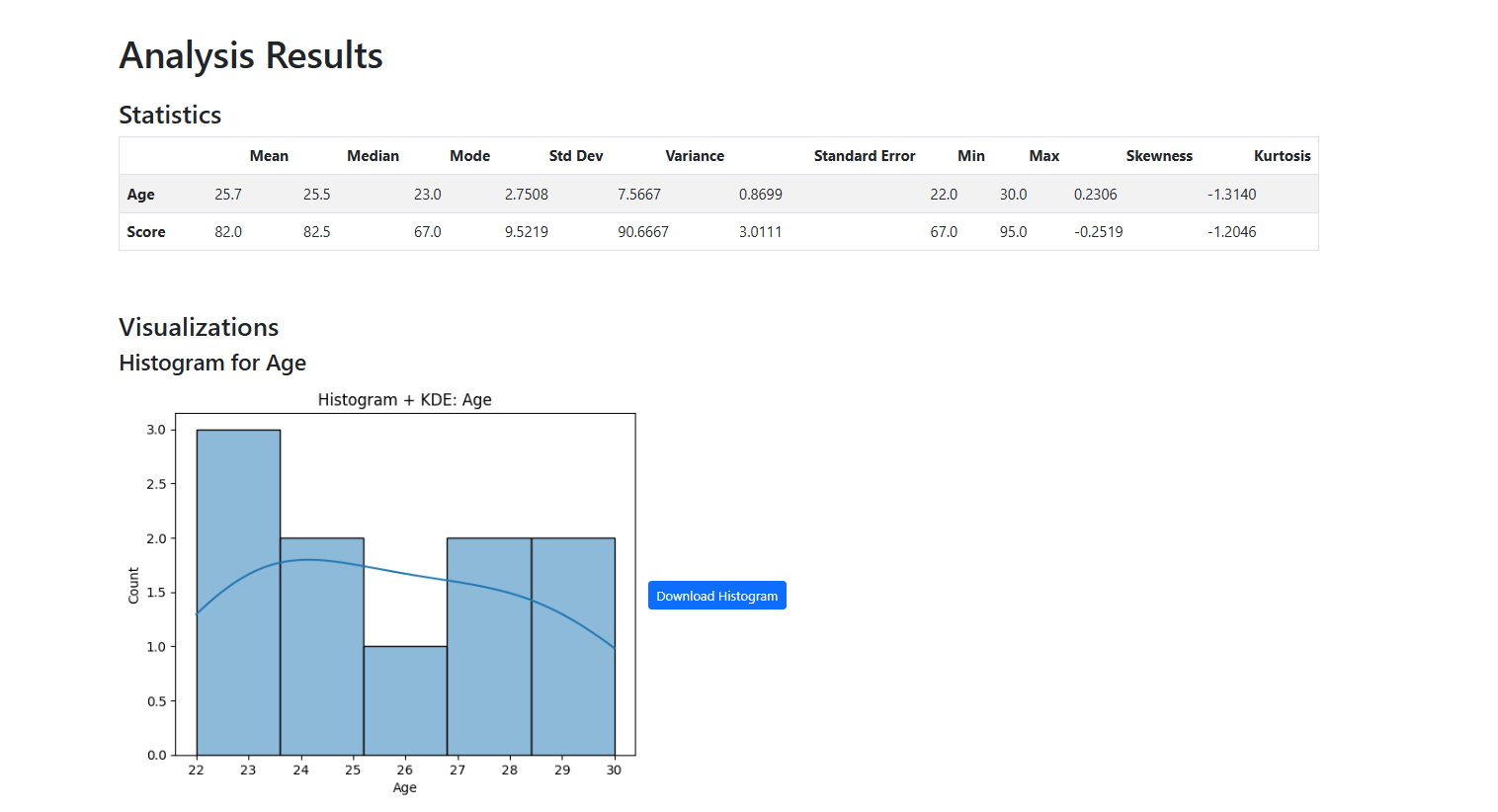This screenshot has width=1498, height=812.
Task: Select the Standard Error column header
Action: click(864, 155)
